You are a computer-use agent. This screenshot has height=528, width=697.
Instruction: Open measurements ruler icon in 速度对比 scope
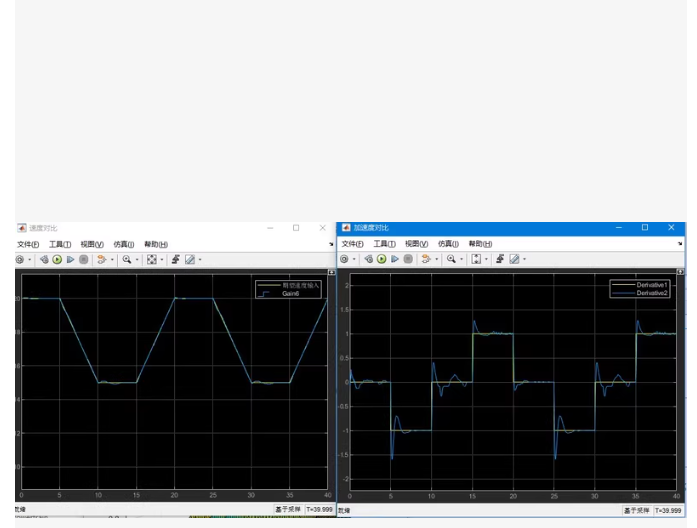tap(190, 260)
